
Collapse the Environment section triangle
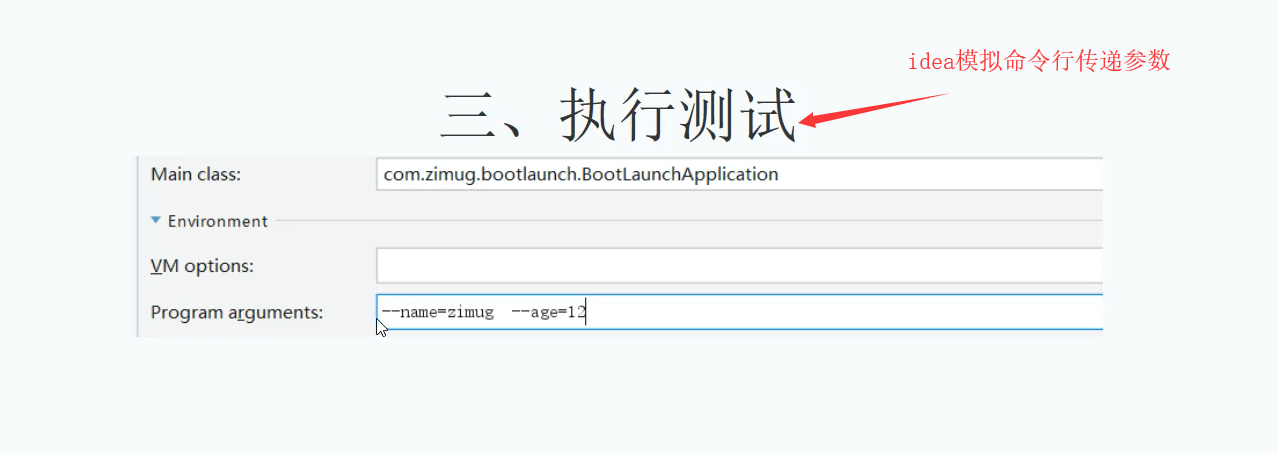(156, 221)
